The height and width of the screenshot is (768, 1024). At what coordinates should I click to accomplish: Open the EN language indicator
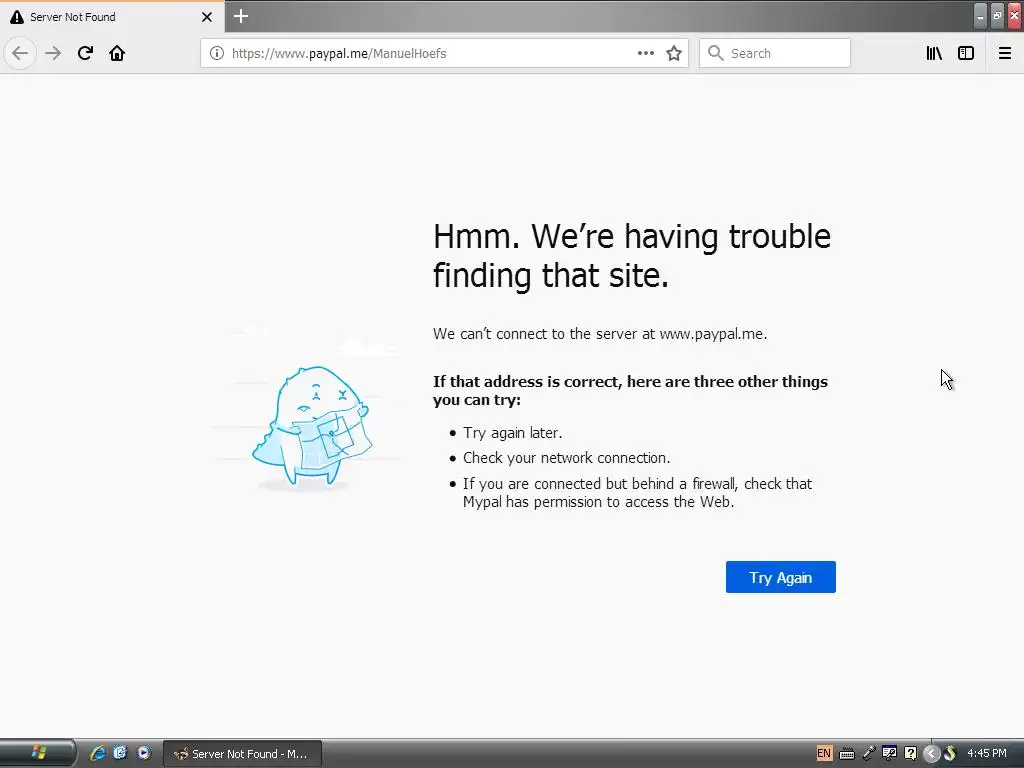pyautogui.click(x=824, y=754)
